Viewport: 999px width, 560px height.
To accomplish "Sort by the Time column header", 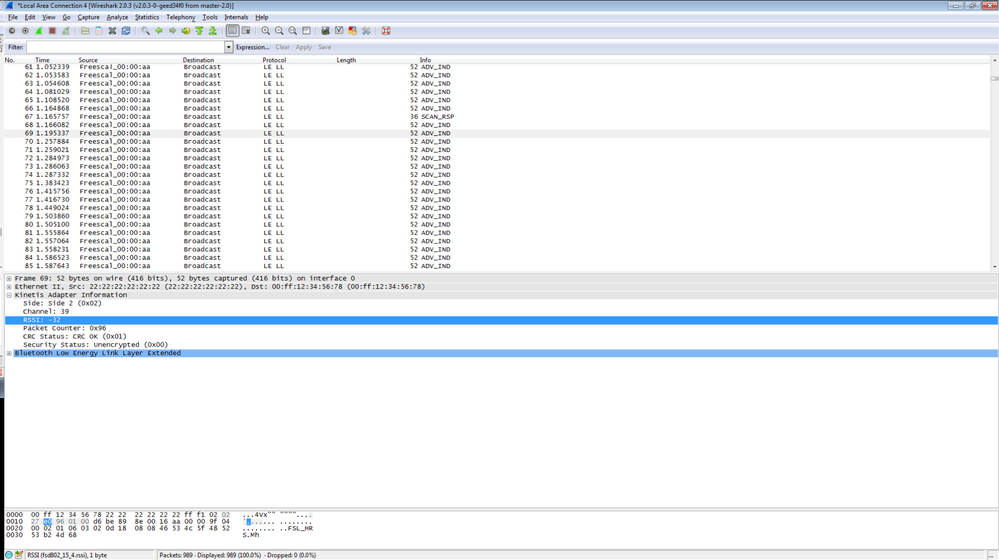I will 42,60.
